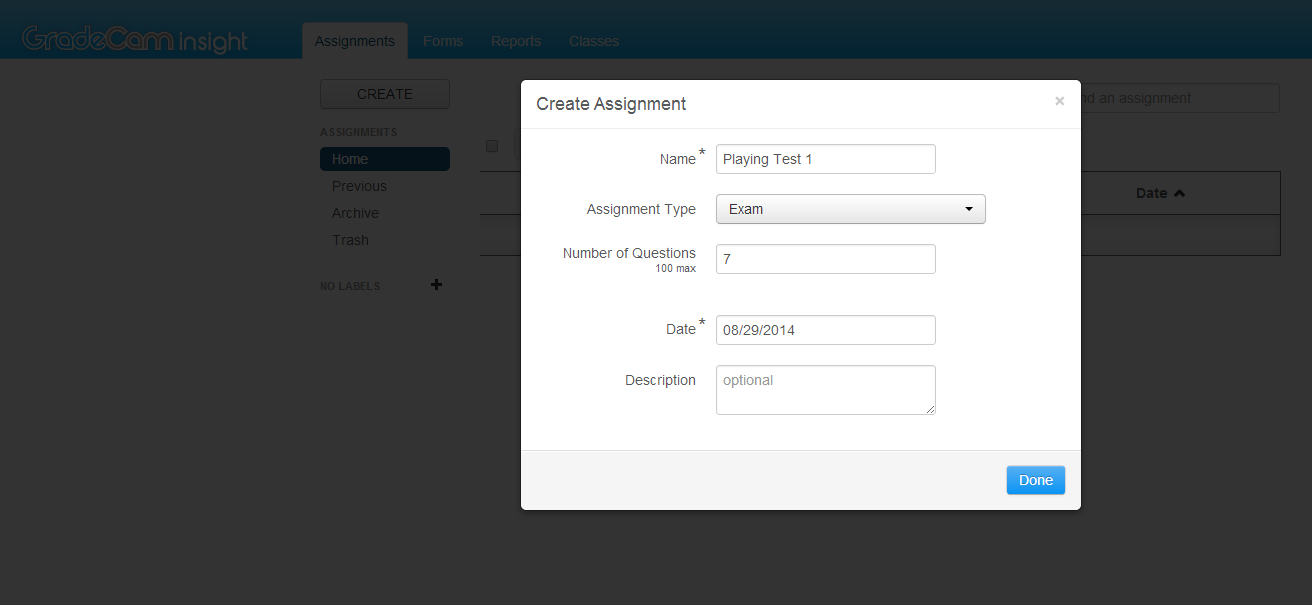
Task: Click the optional Description text area
Action: [x=825, y=389]
